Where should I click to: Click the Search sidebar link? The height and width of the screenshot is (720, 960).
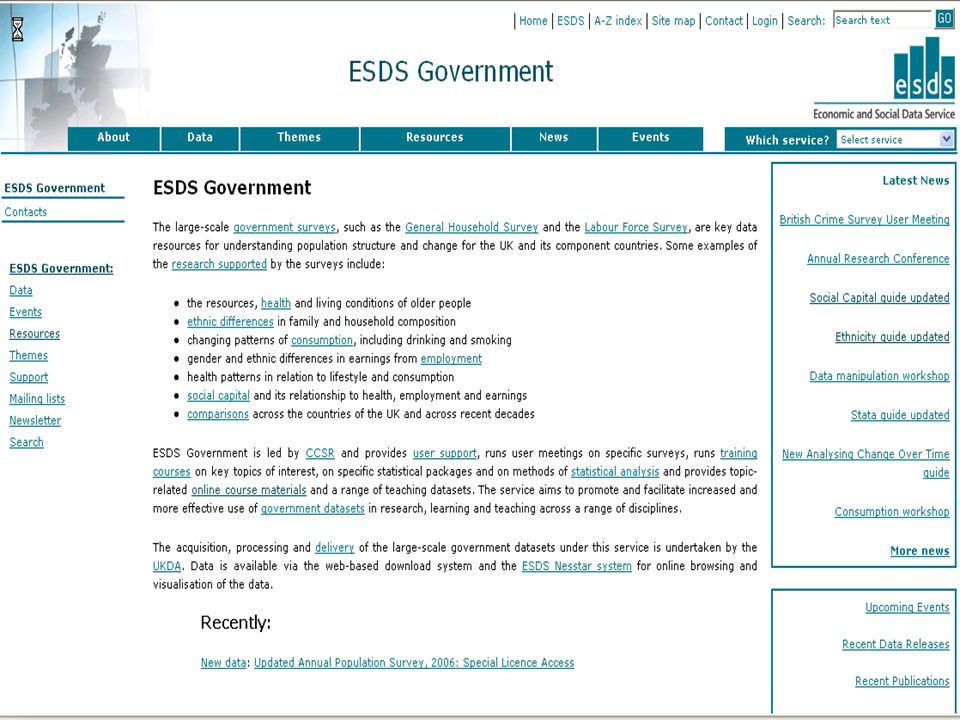point(26,442)
